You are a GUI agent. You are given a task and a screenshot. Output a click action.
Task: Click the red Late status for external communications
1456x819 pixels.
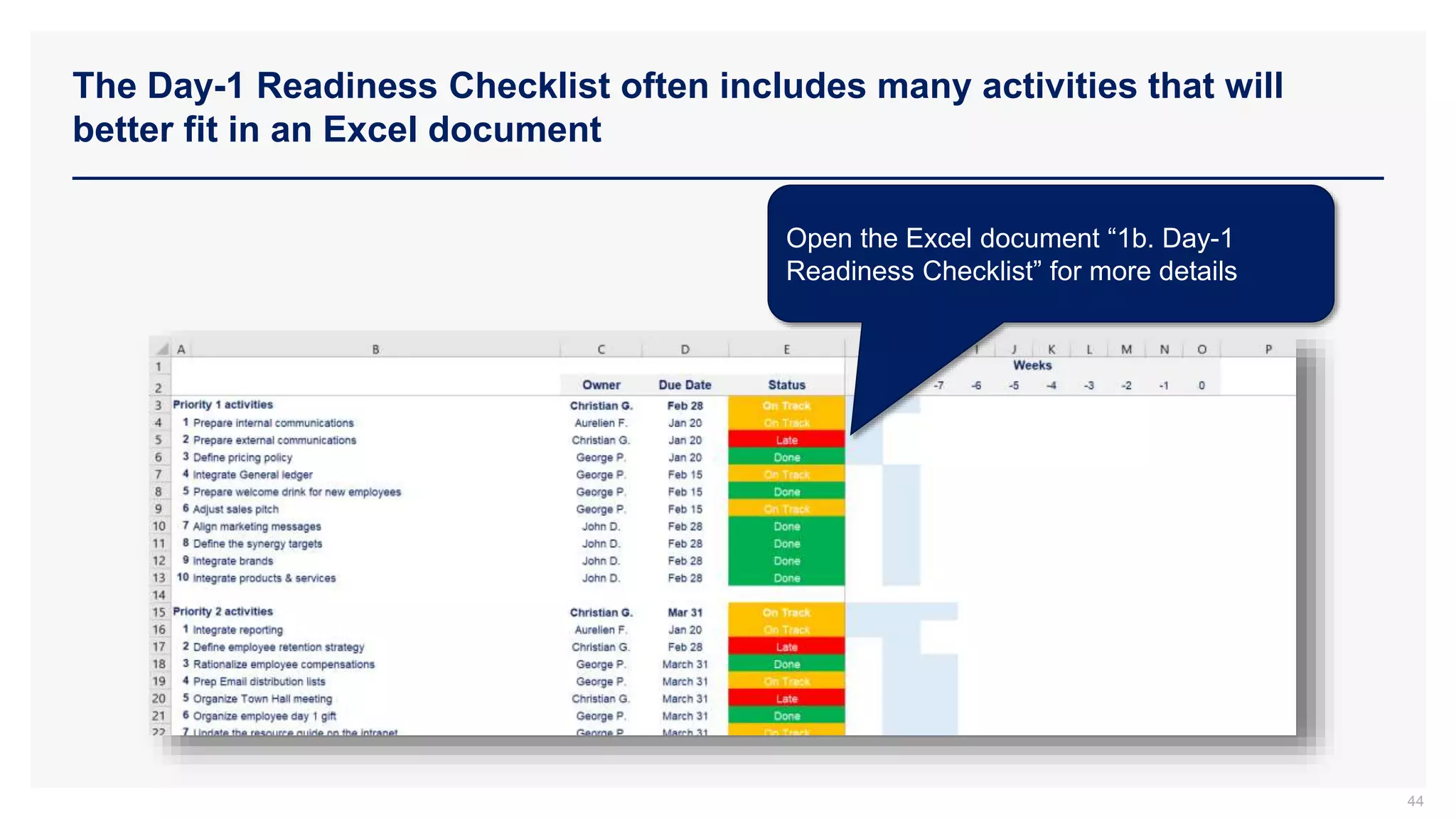pos(786,440)
